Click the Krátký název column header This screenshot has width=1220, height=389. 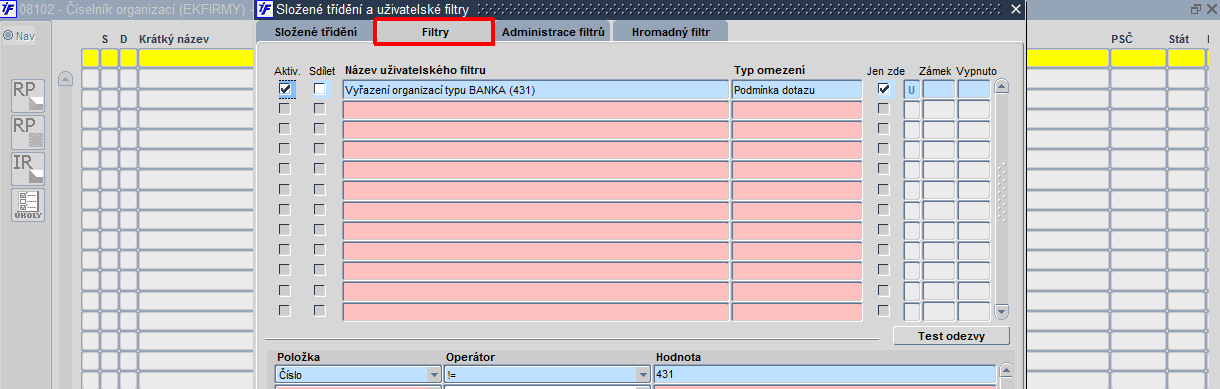[173, 39]
